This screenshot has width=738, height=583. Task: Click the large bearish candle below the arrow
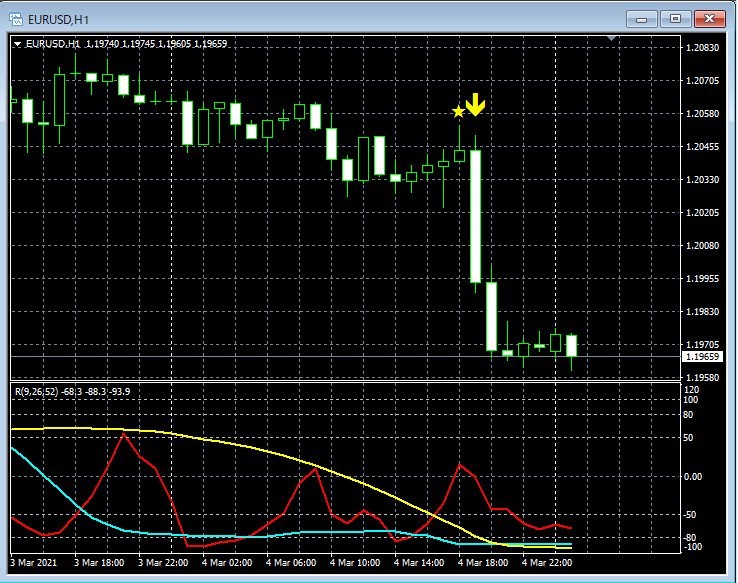(475, 216)
